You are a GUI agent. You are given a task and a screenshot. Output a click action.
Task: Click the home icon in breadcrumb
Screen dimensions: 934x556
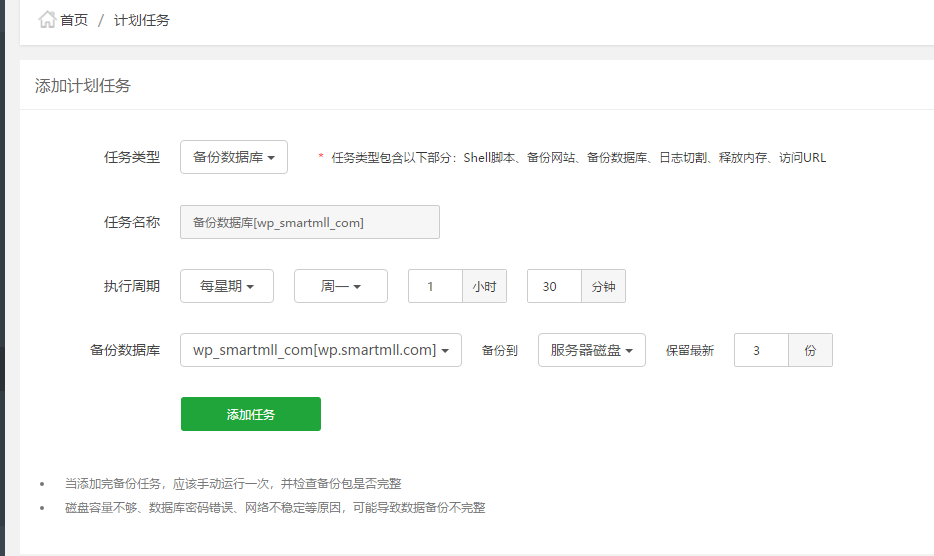(x=47, y=20)
